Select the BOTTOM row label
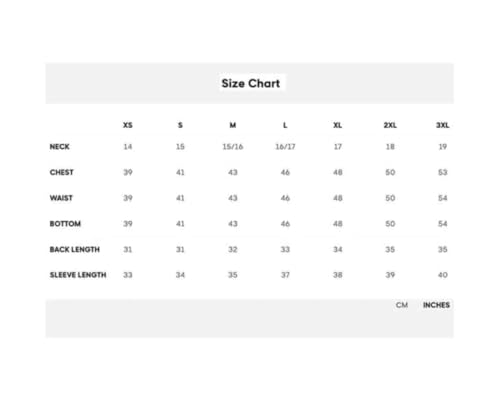 click(x=65, y=224)
